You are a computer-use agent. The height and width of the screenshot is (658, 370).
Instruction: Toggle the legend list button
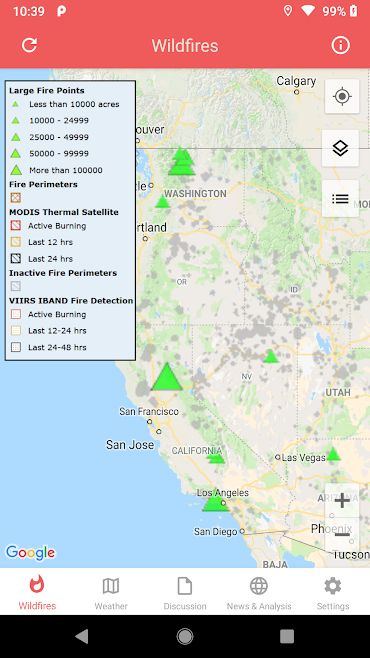(x=340, y=198)
